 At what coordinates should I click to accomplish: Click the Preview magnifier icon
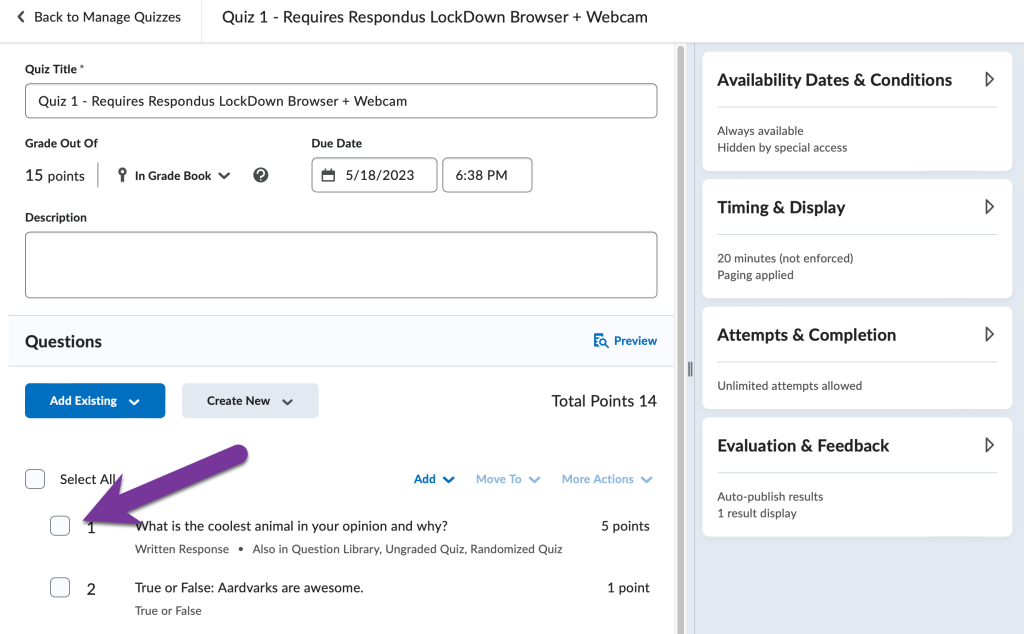(x=601, y=341)
